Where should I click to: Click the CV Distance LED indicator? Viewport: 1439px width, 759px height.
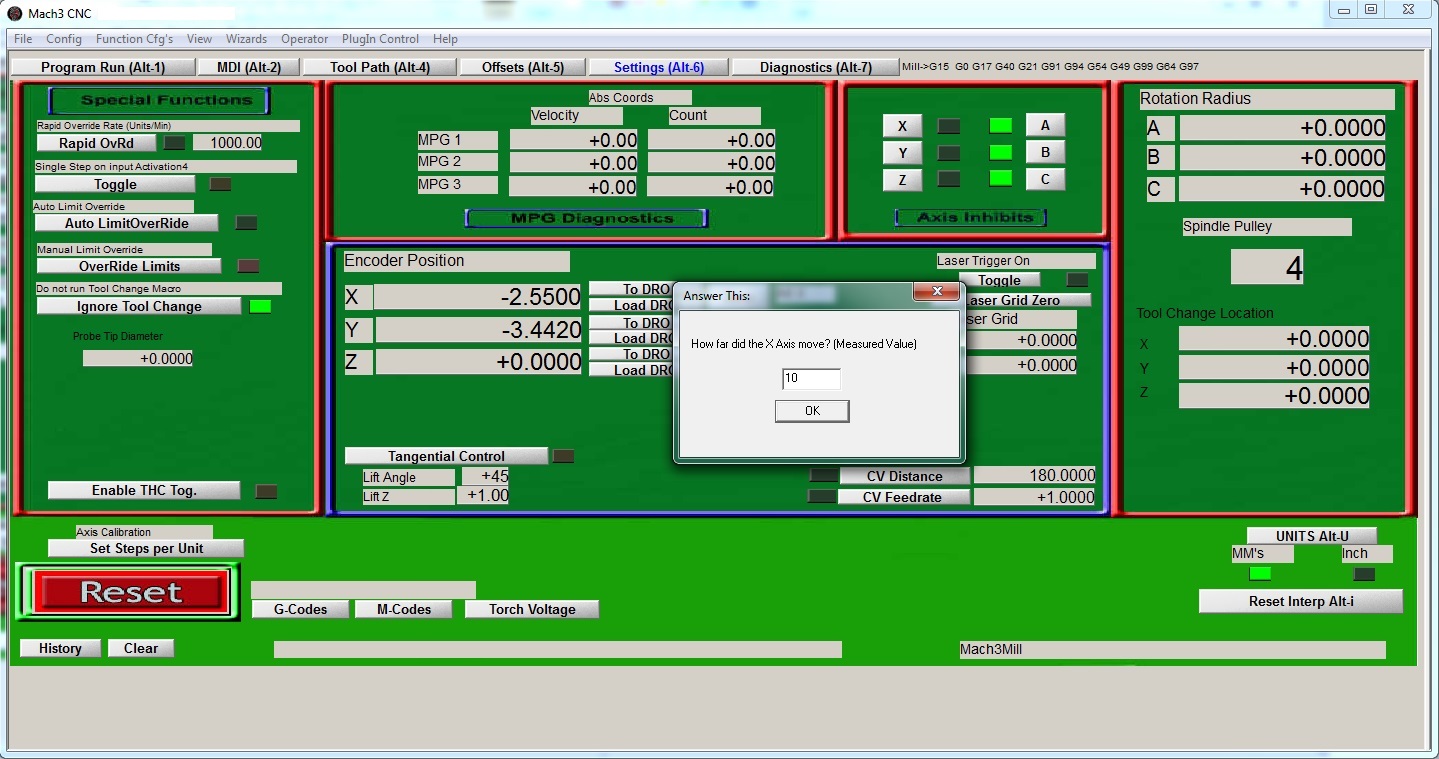[824, 475]
